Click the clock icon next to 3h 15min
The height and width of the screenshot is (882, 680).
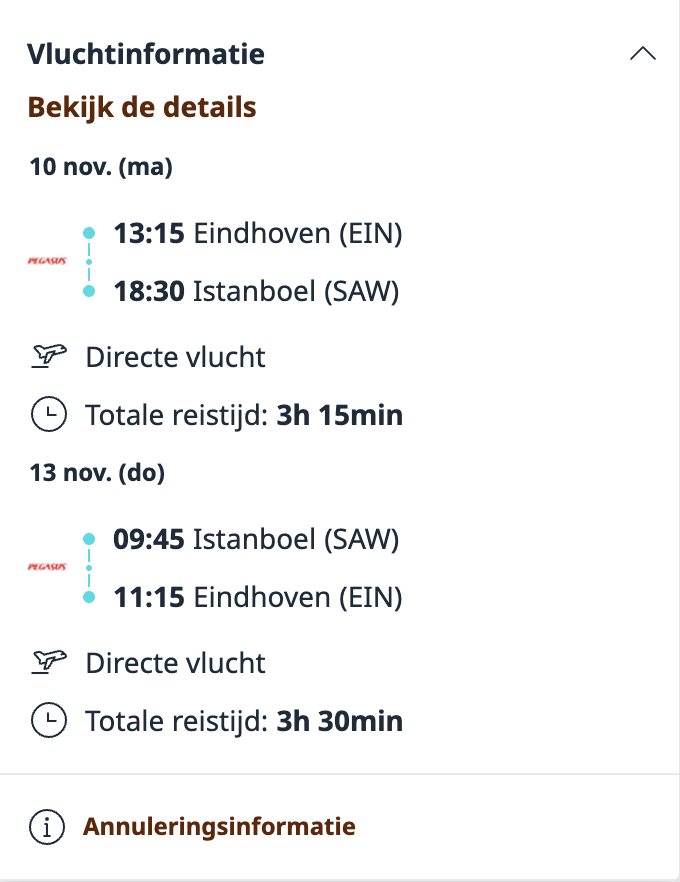pos(48,414)
